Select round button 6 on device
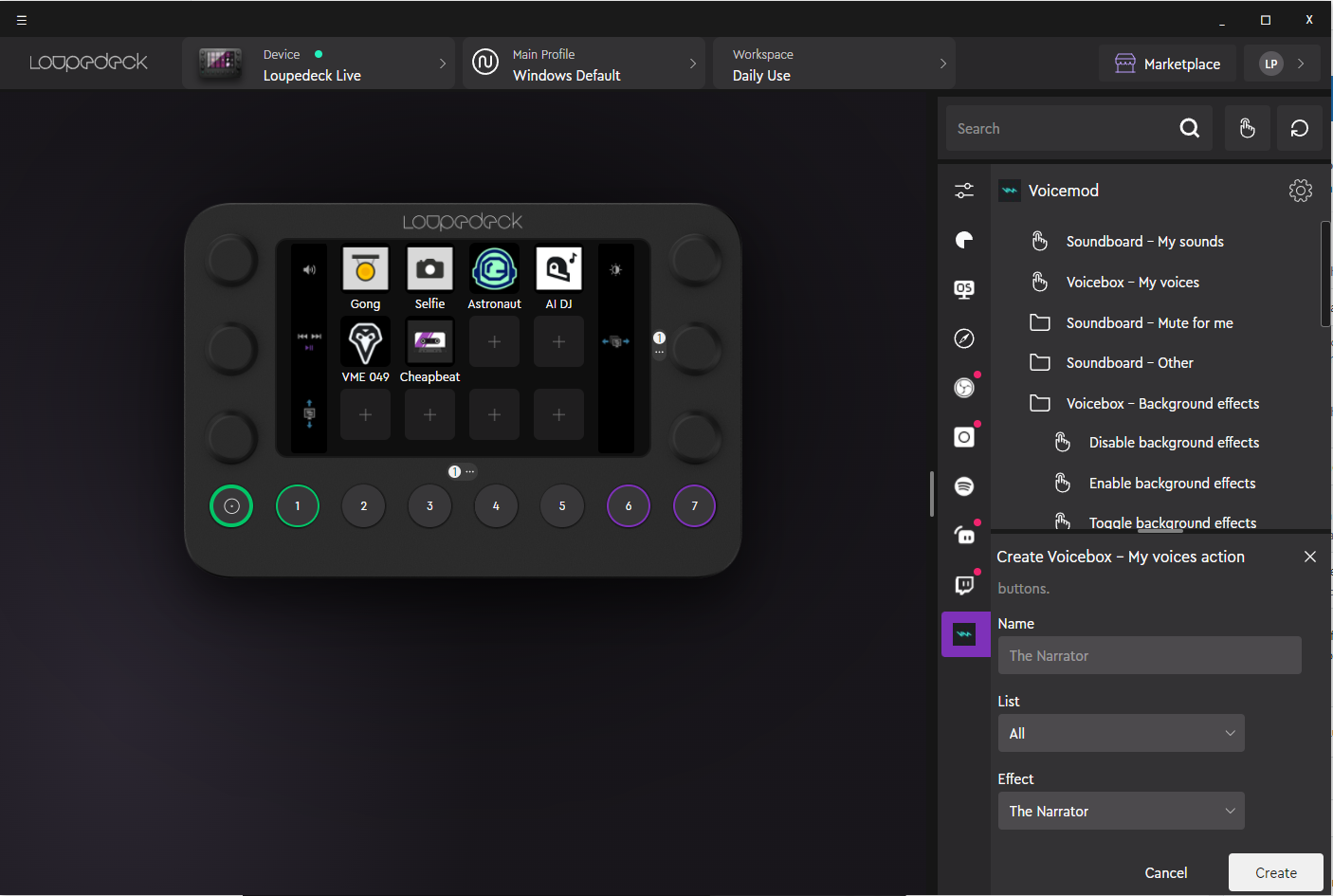 coord(629,505)
